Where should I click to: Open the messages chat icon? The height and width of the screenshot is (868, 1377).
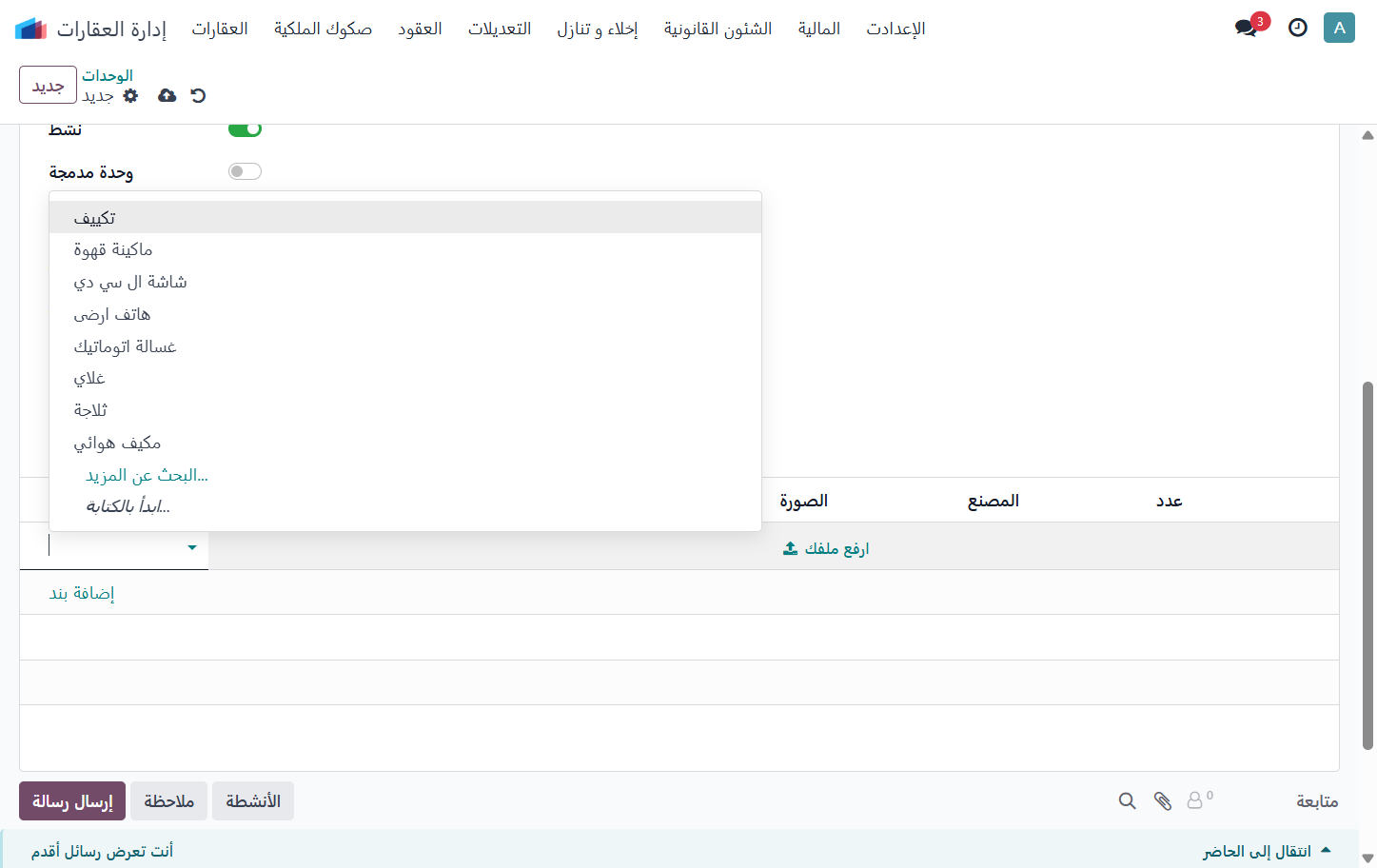1246,28
